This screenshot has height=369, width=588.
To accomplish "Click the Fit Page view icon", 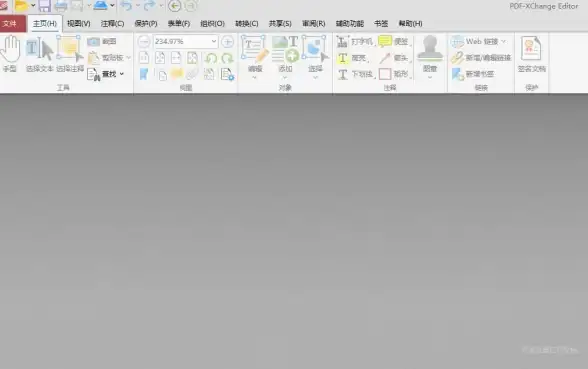I will 160,58.
